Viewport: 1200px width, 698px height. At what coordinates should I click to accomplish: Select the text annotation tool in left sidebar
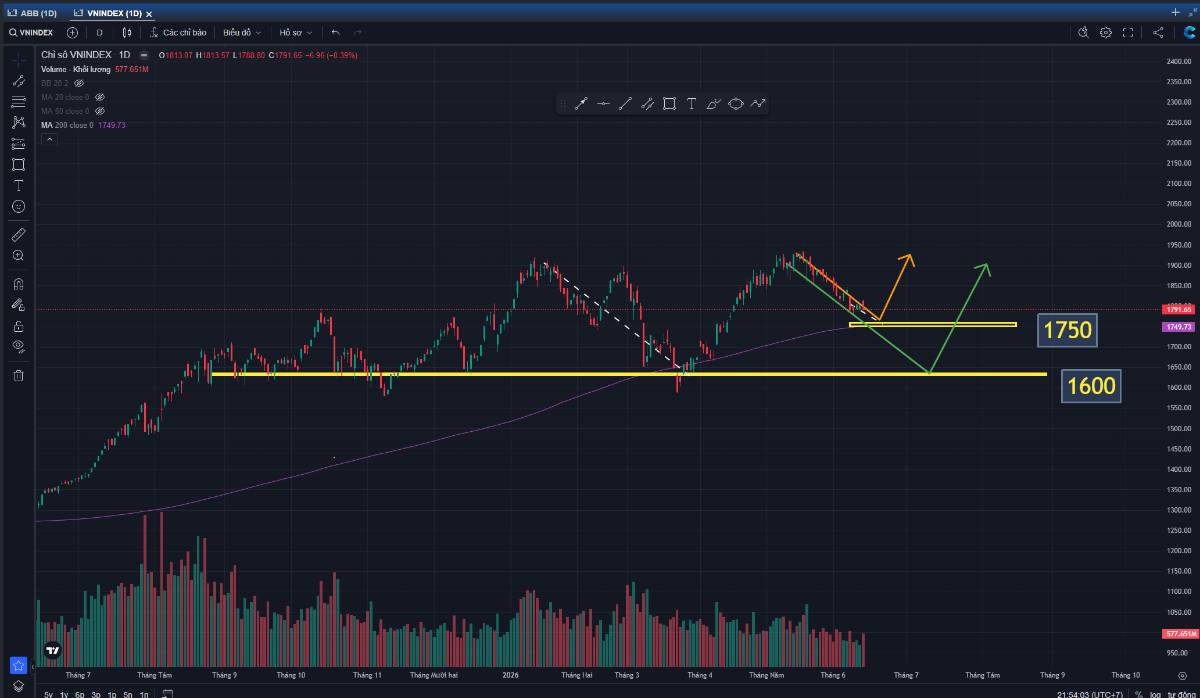coord(18,185)
